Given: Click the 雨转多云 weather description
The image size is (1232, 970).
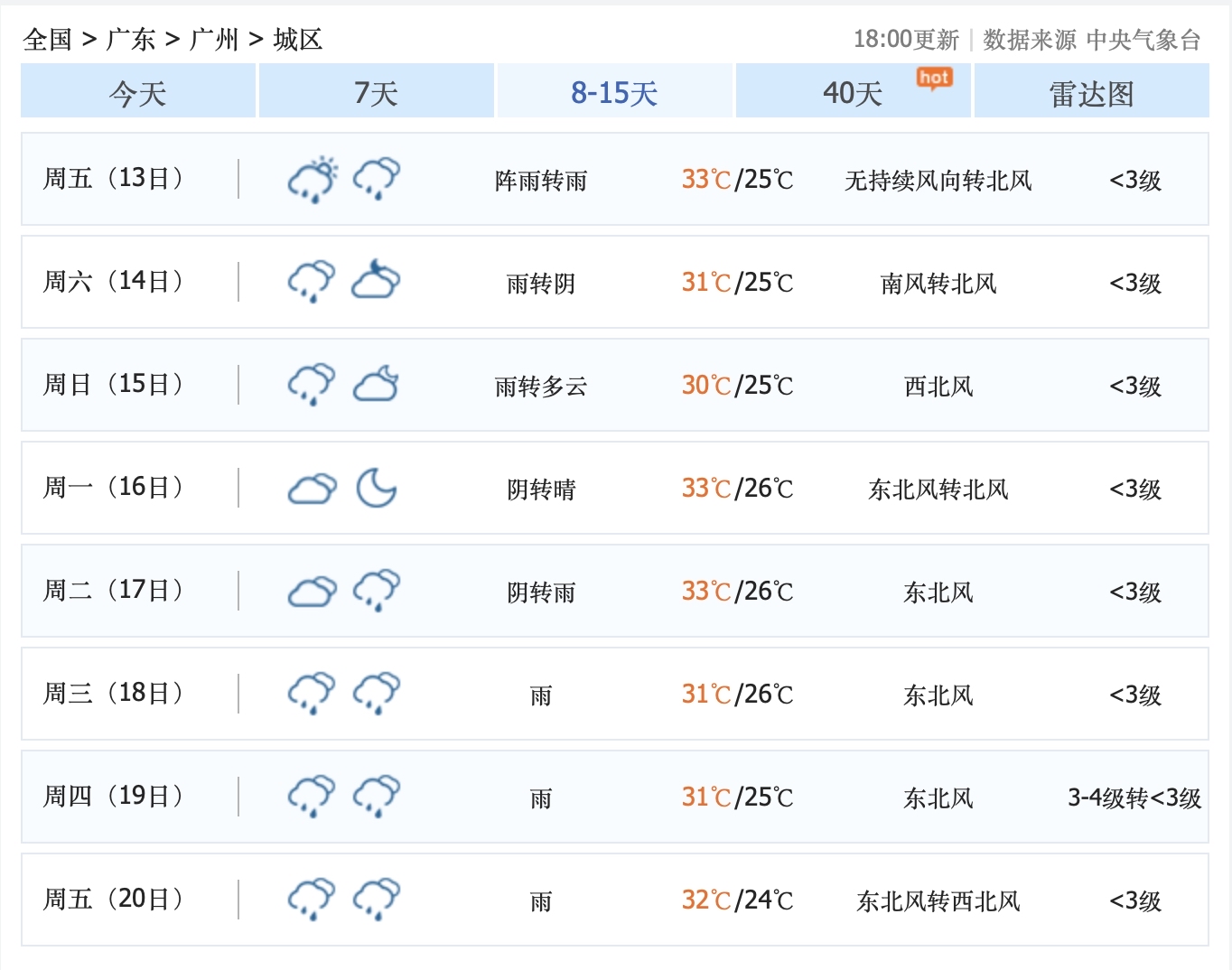Looking at the screenshot, I should (x=541, y=387).
